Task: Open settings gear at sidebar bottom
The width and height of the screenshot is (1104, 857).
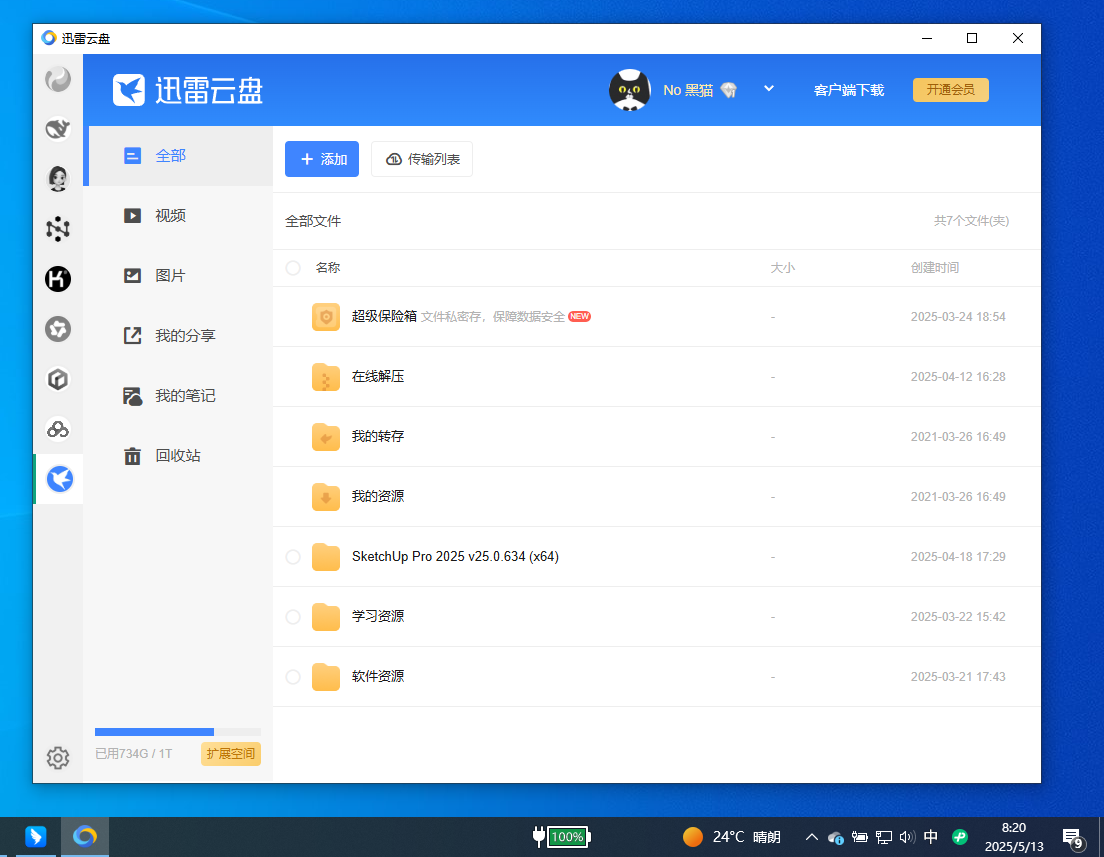Action: click(58, 758)
